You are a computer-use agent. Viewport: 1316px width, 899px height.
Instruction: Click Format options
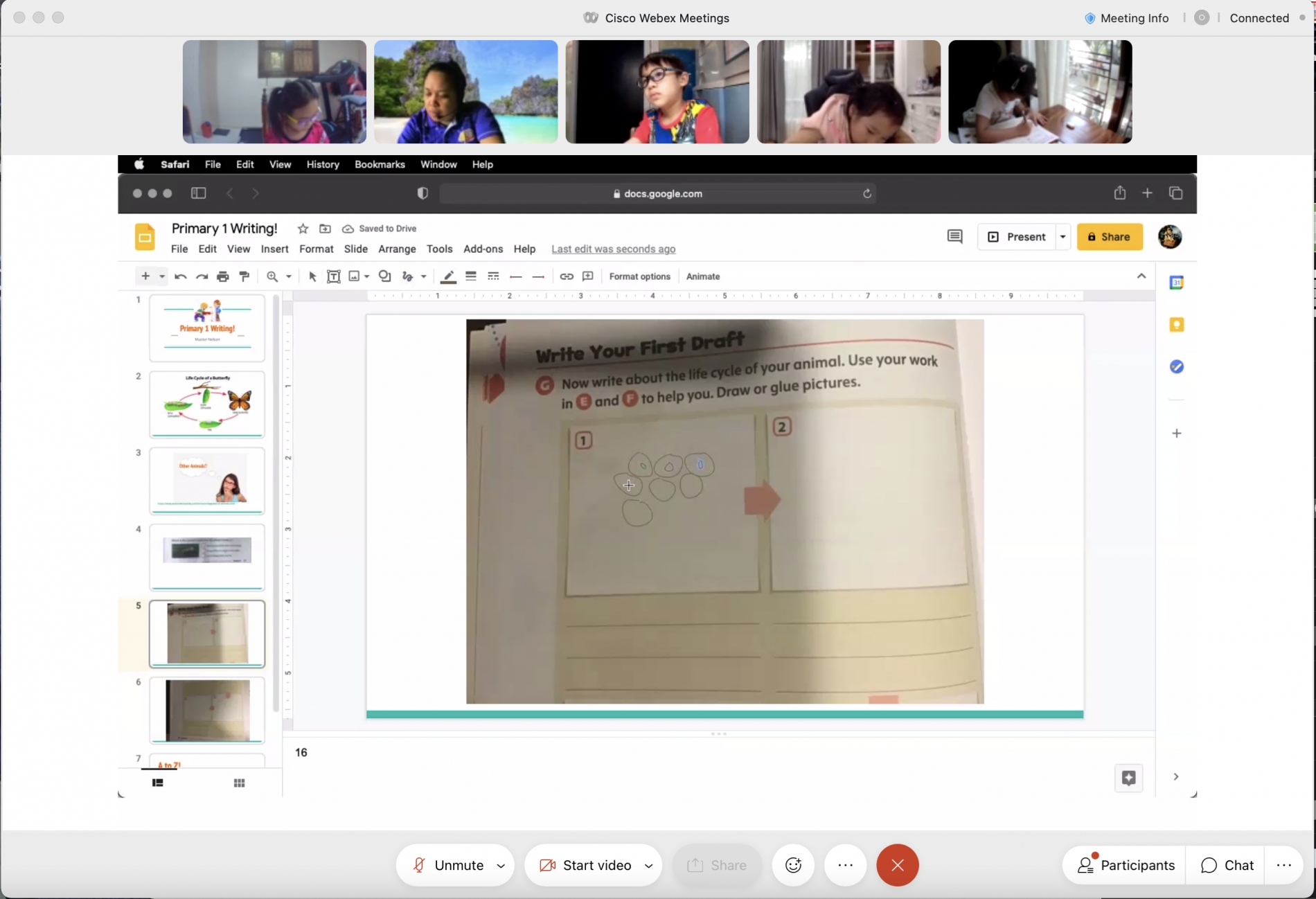(640, 276)
